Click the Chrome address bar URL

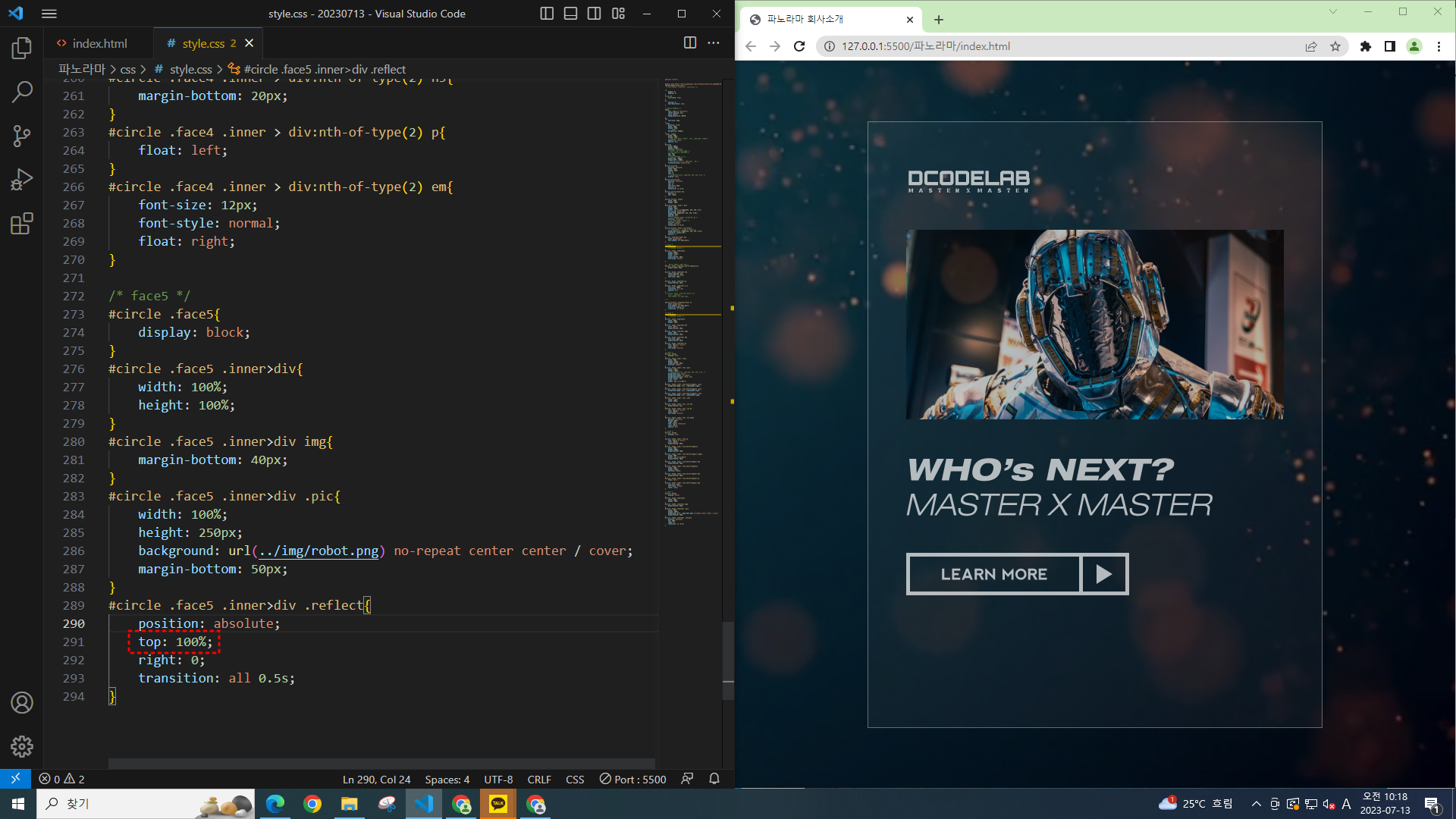[x=925, y=46]
